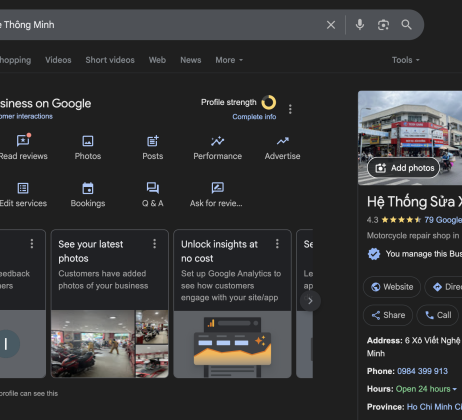Click the business name heading Hệ Thống Sửa
Image resolution: width=462 pixels, height=420 pixels.
point(414,202)
